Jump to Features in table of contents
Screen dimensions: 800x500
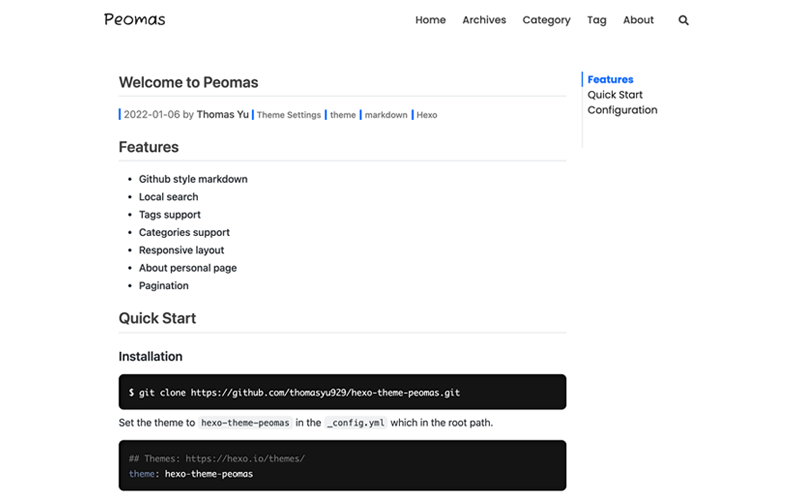point(610,80)
